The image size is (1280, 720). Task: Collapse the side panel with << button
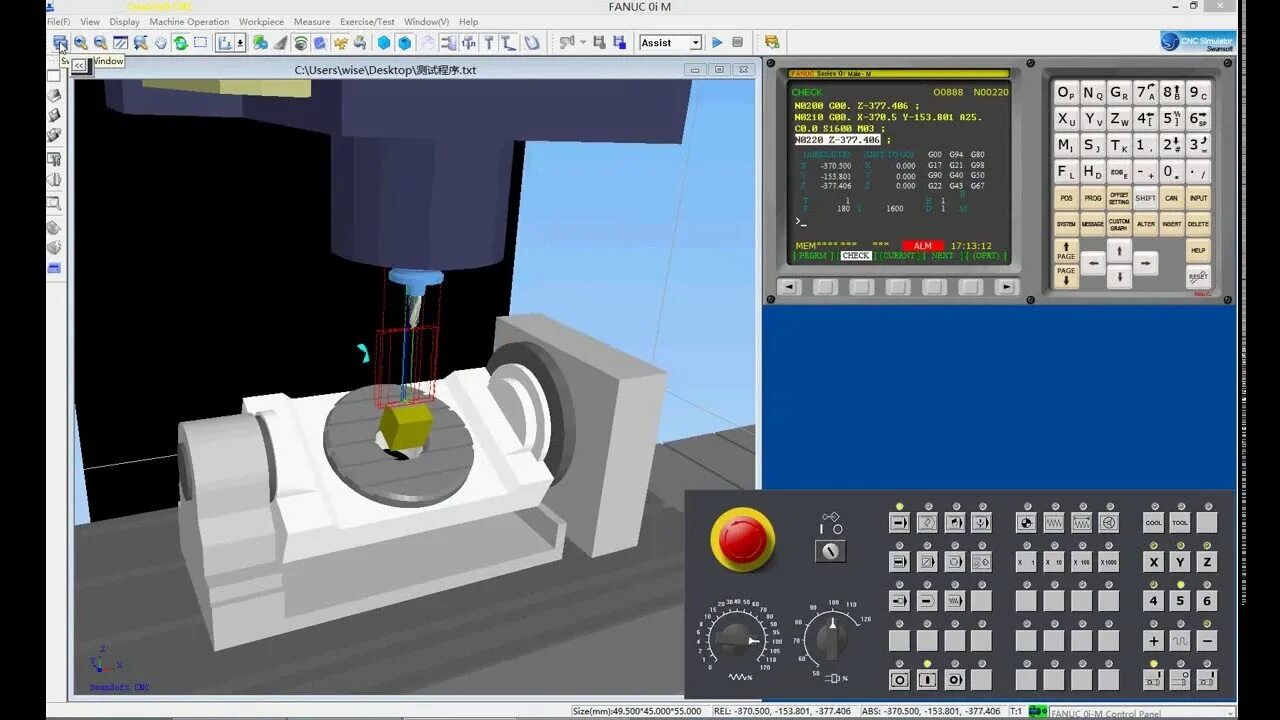80,65
